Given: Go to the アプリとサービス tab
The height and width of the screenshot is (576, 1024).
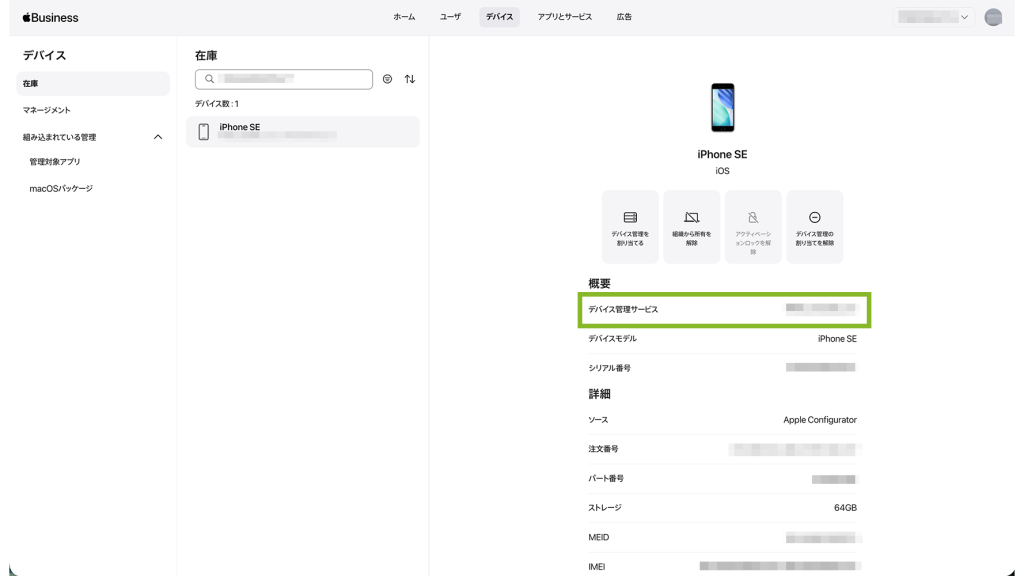Looking at the screenshot, I should pyautogui.click(x=565, y=17).
